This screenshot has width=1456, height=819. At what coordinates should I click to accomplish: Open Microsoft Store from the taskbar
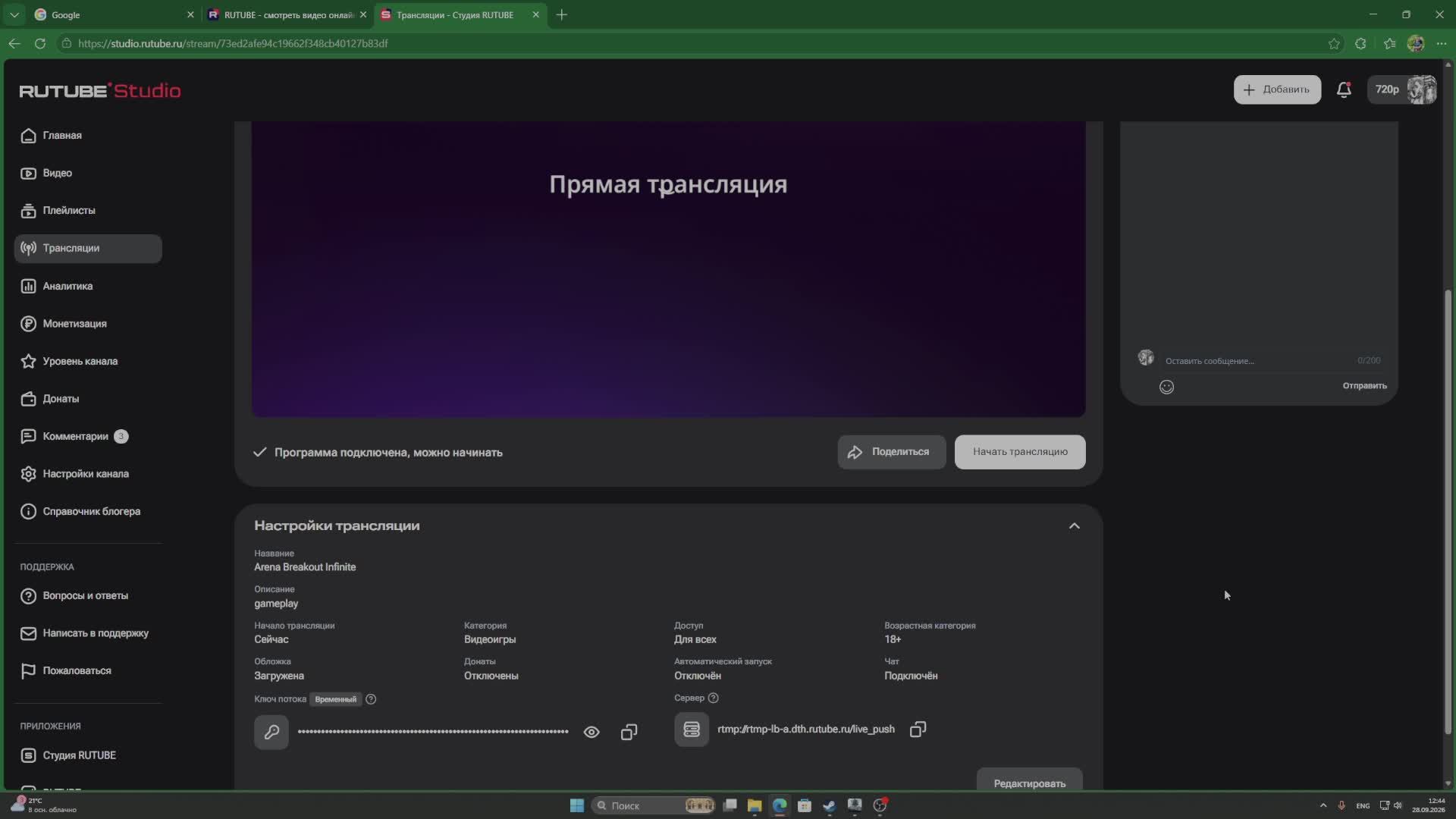(805, 805)
